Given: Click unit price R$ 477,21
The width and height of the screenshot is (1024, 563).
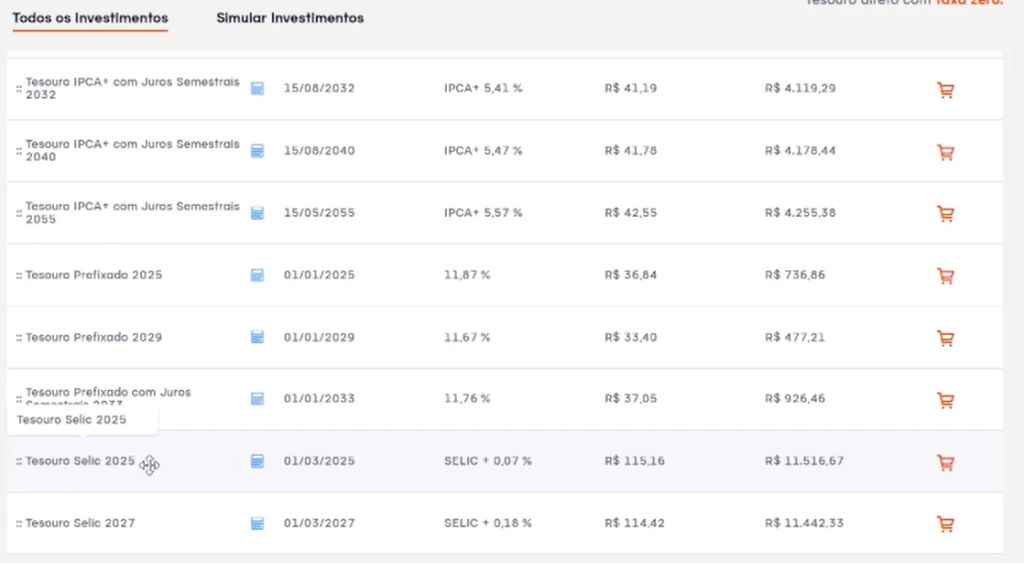Looking at the screenshot, I should [795, 337].
